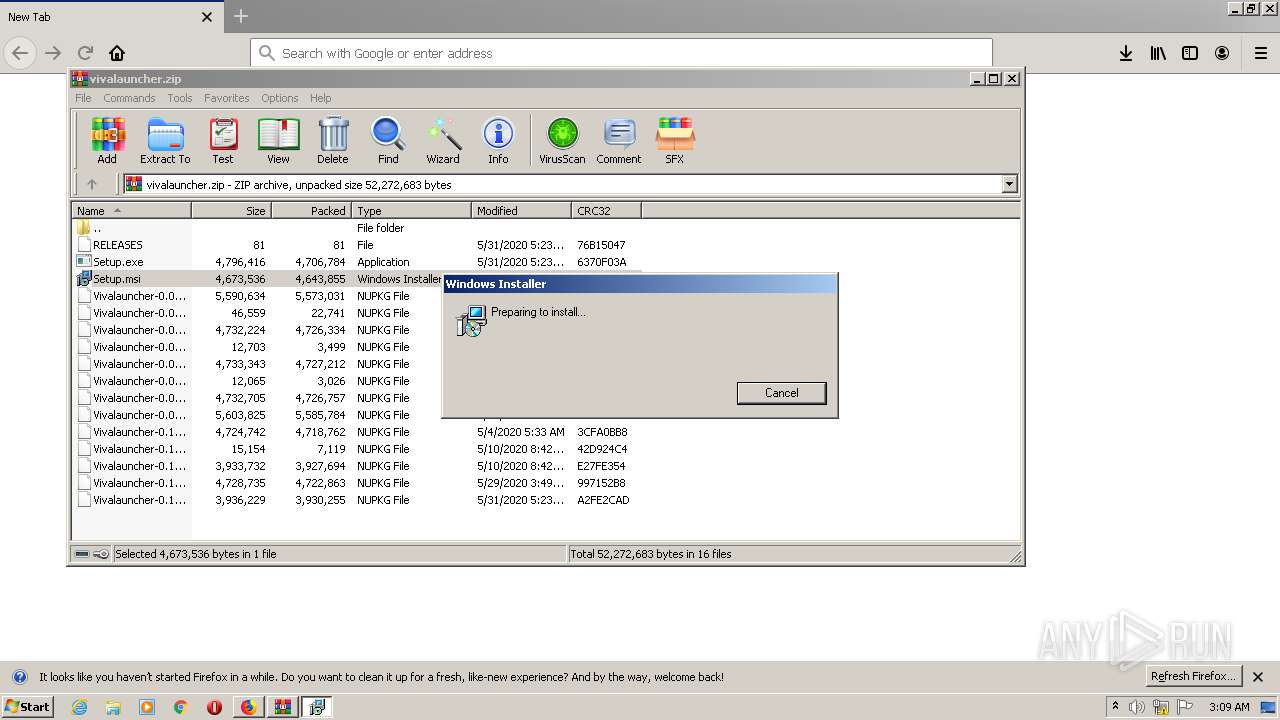Click Firefox back arrow
The height and width of the screenshot is (720, 1280).
point(20,53)
